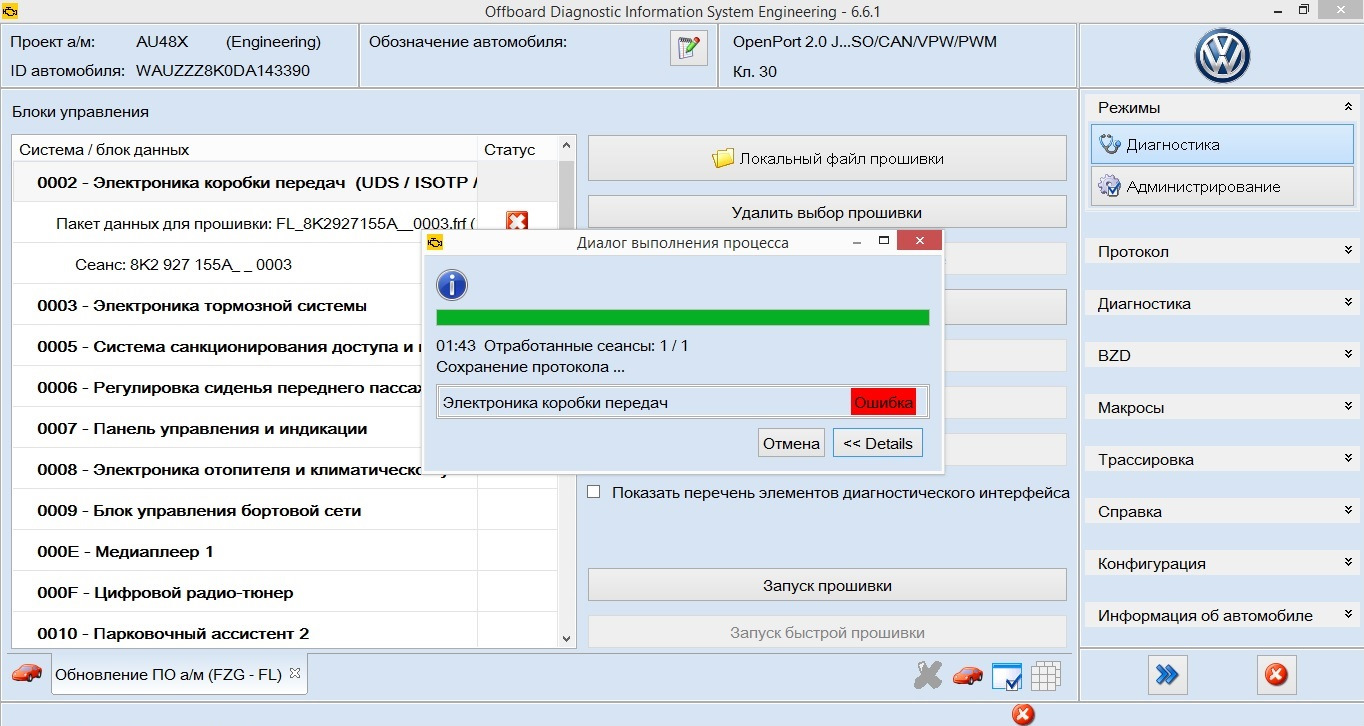
Task: Expand the BZD section
Action: 1348,355
